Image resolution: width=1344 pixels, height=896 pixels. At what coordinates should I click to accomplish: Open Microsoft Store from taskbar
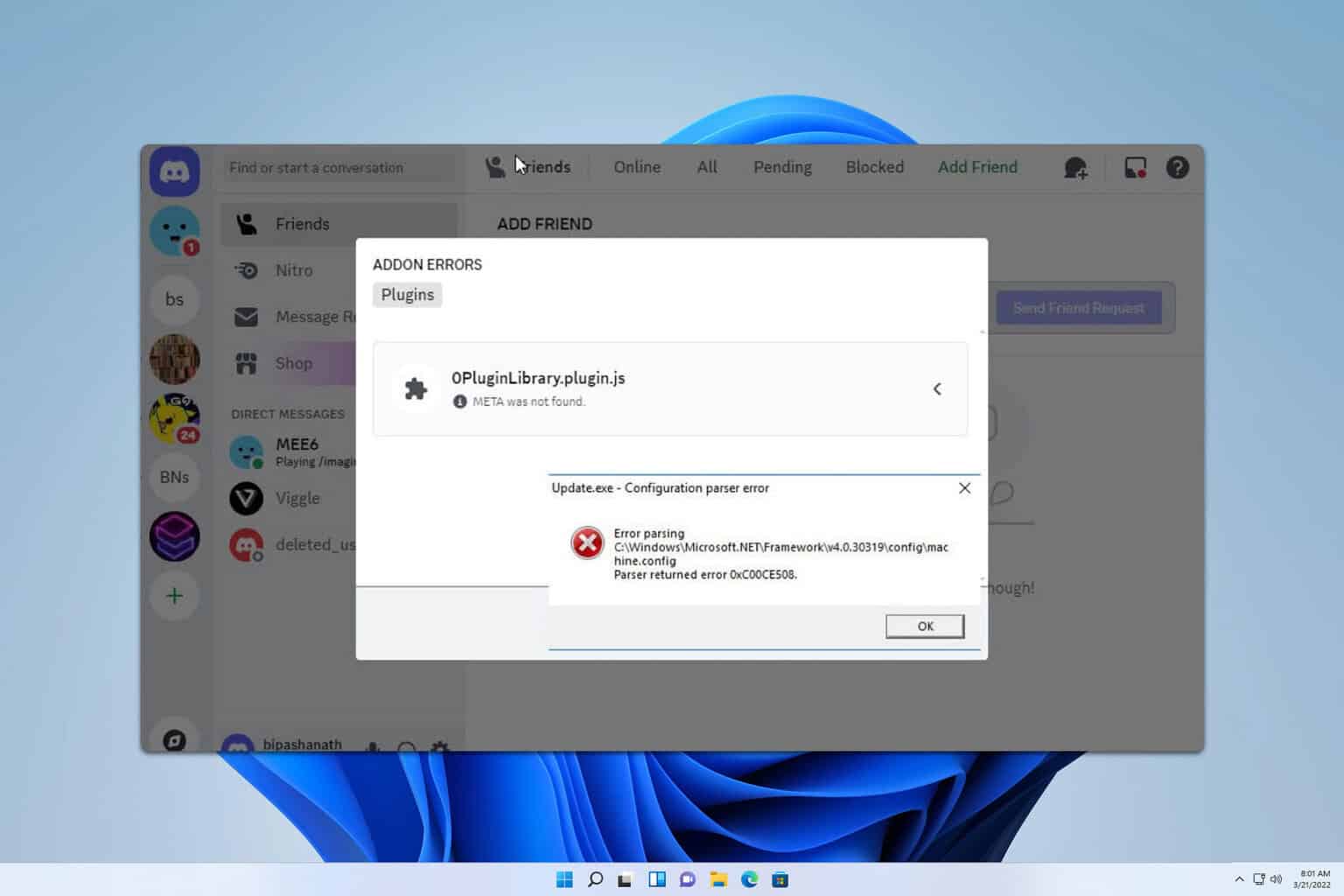(x=780, y=879)
